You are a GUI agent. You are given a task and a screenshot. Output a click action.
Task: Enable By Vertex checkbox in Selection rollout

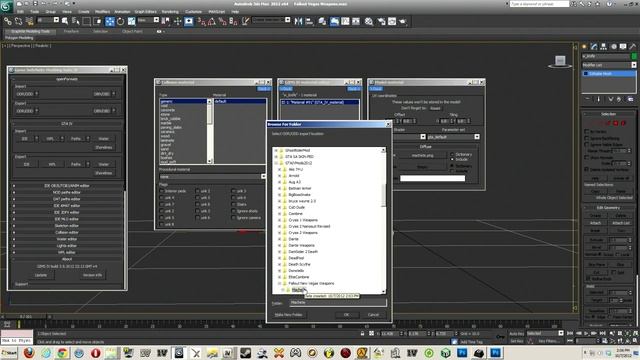click(587, 132)
